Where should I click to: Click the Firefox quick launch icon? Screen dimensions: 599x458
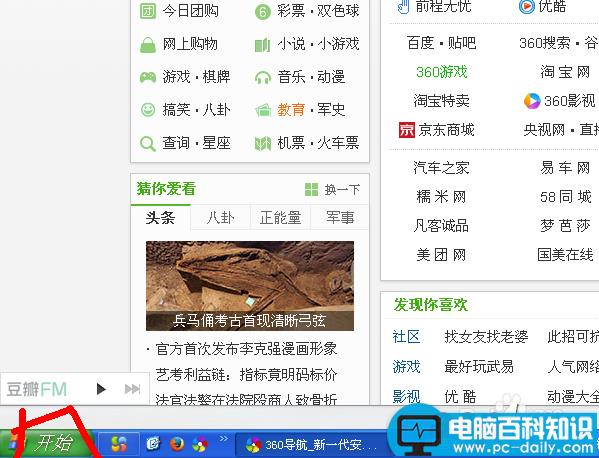point(176,444)
